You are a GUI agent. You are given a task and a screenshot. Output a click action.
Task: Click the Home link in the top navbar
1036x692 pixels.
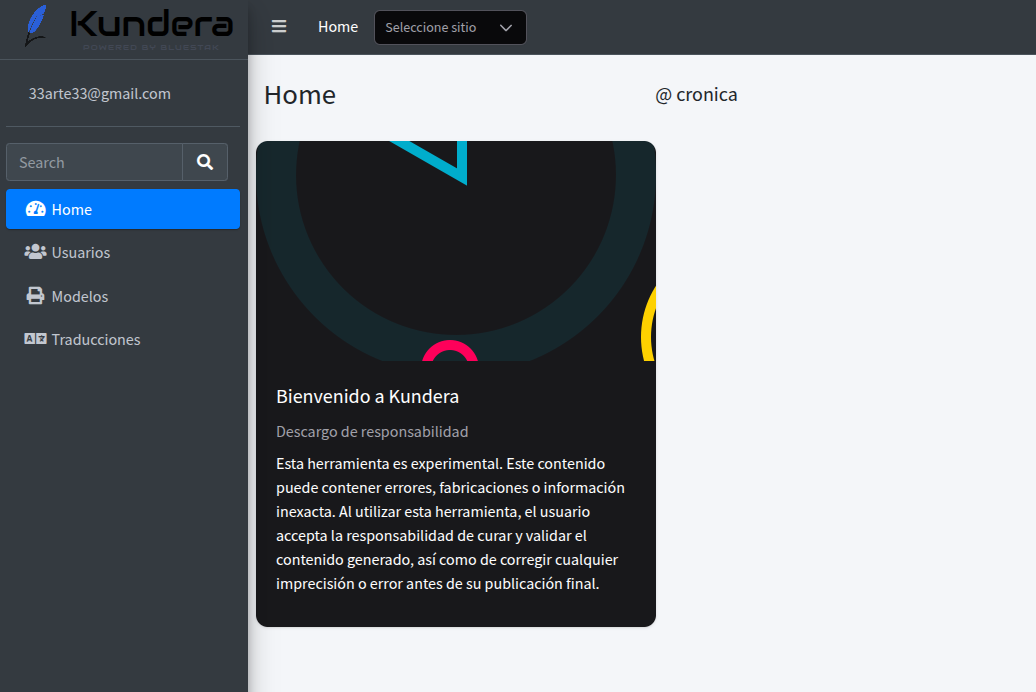point(338,27)
